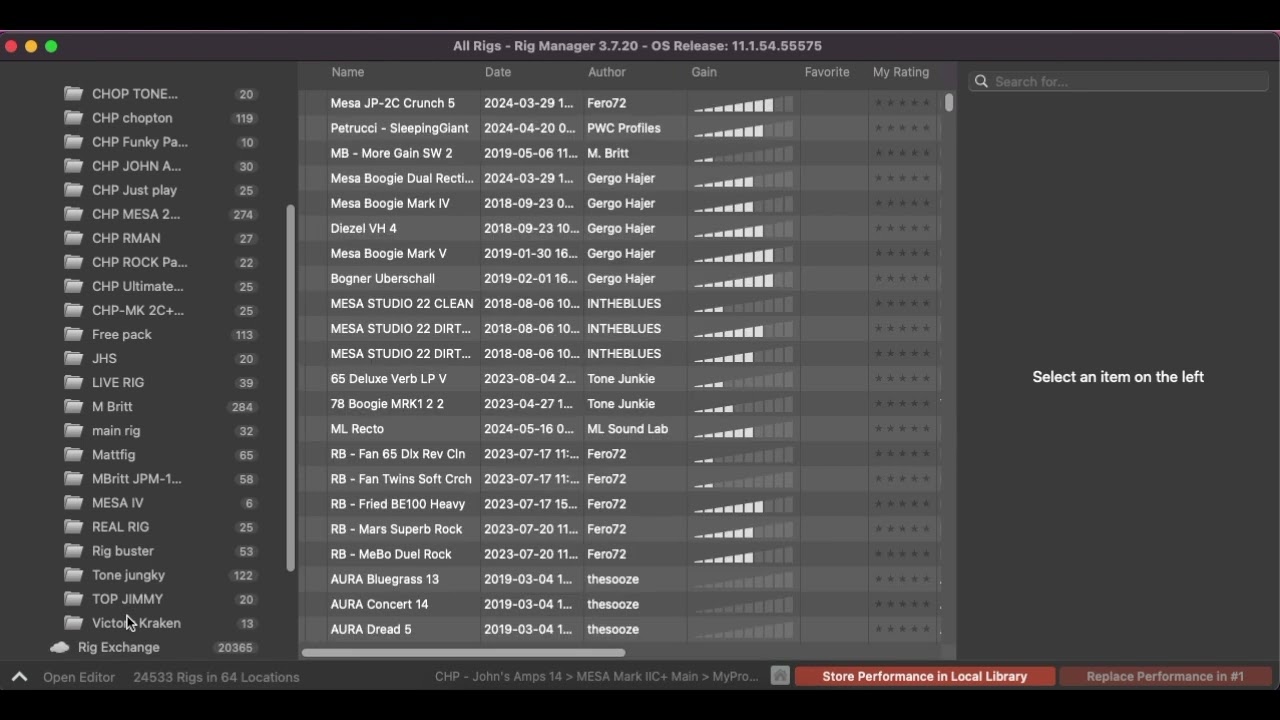Click the folder icon beside MBritt JPM-1...
The width and height of the screenshot is (1280, 720).
pyautogui.click(x=73, y=478)
